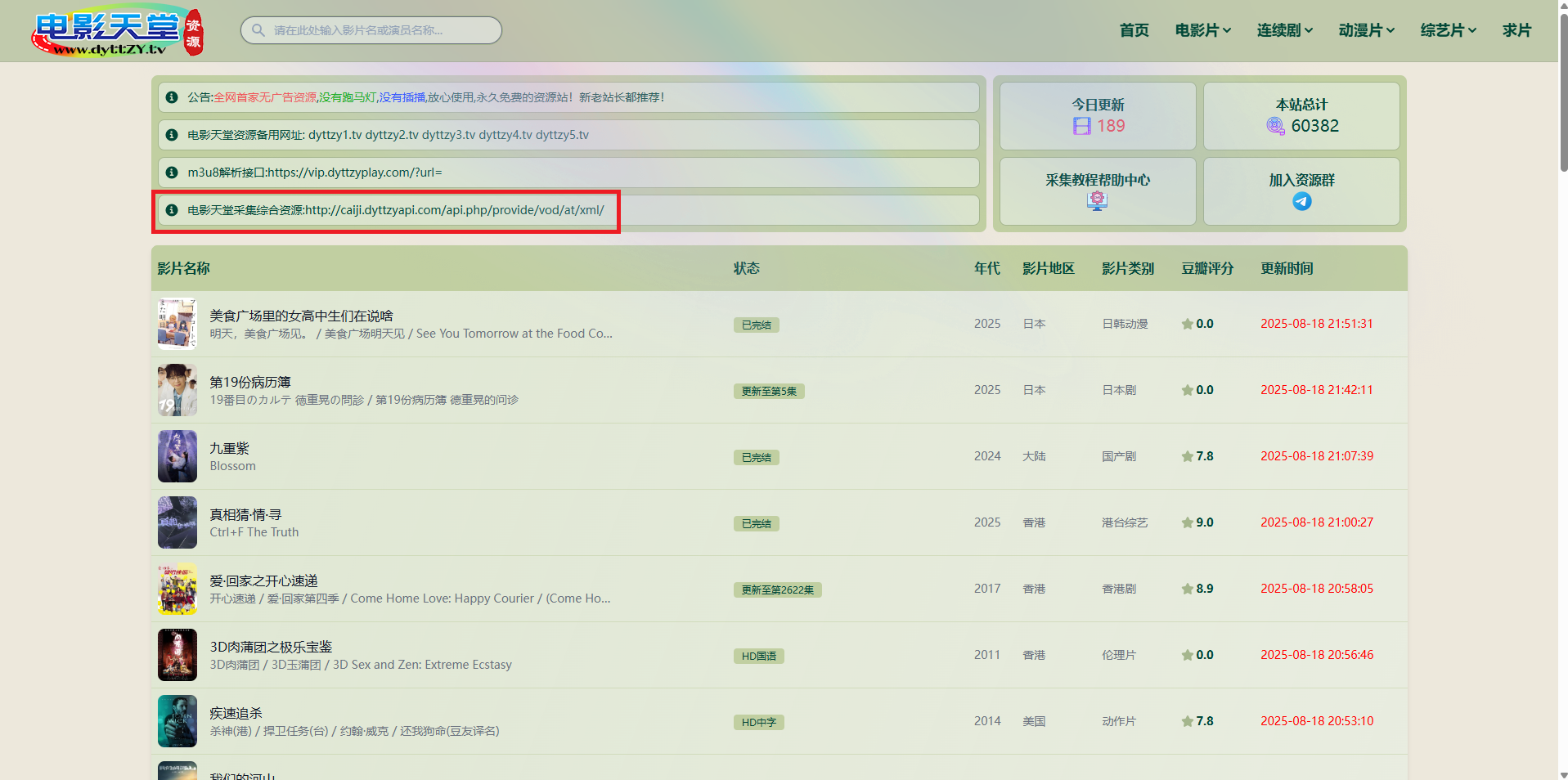
Task: Open the 公告 announcement notice
Action: tap(568, 97)
